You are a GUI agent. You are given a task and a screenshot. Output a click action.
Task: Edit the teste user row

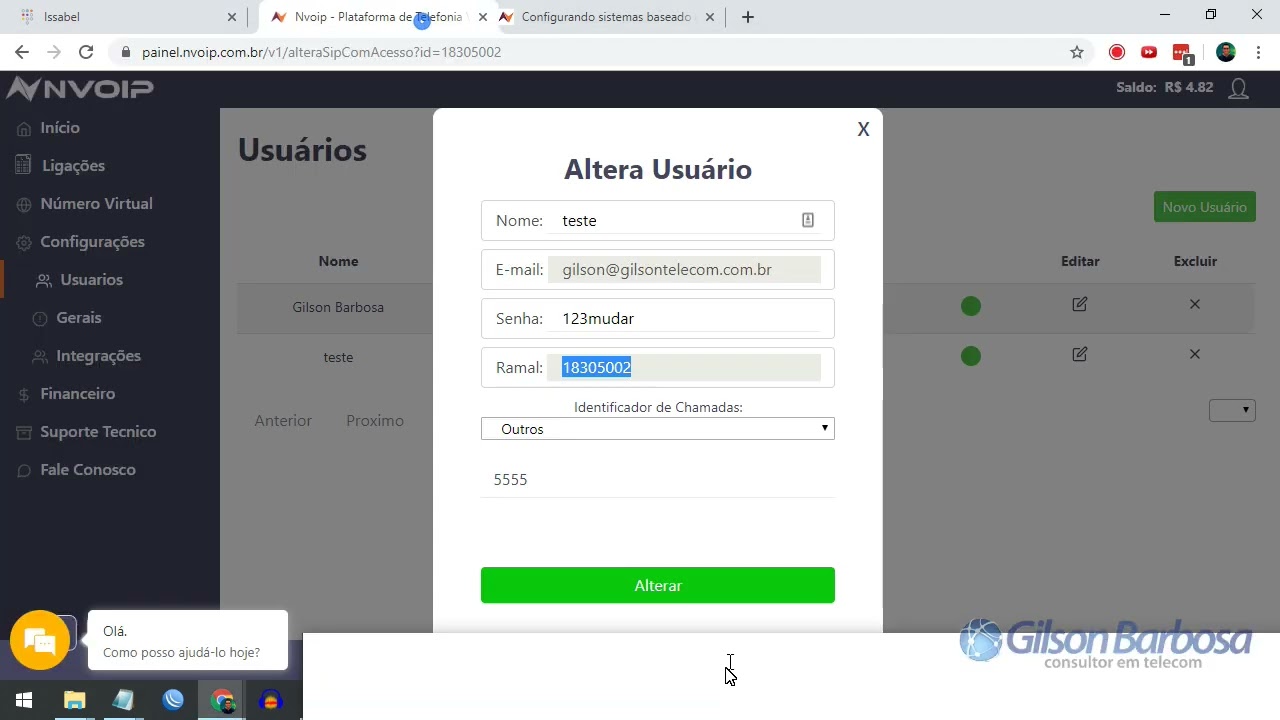[1079, 354]
